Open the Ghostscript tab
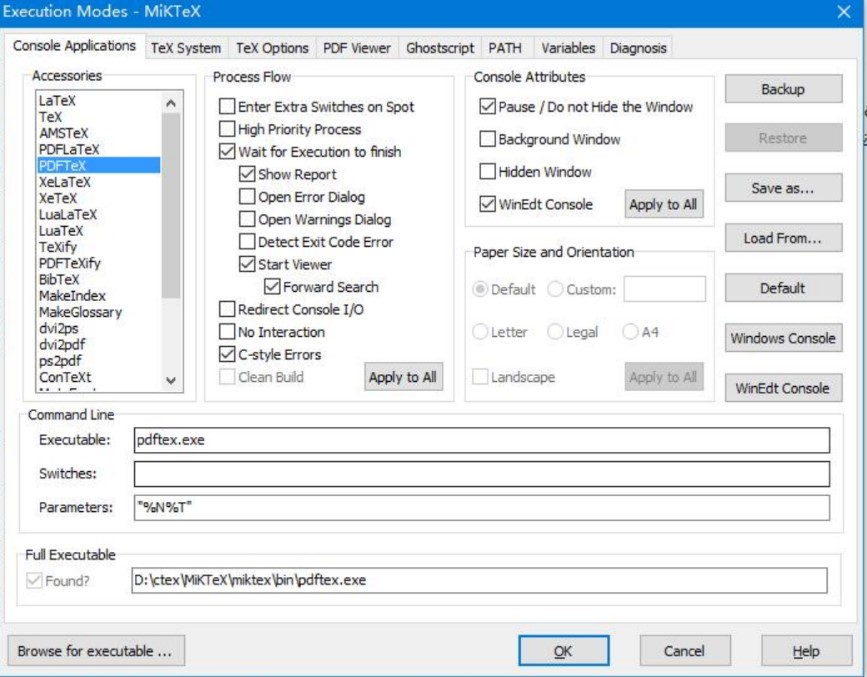867x677 pixels. point(440,48)
